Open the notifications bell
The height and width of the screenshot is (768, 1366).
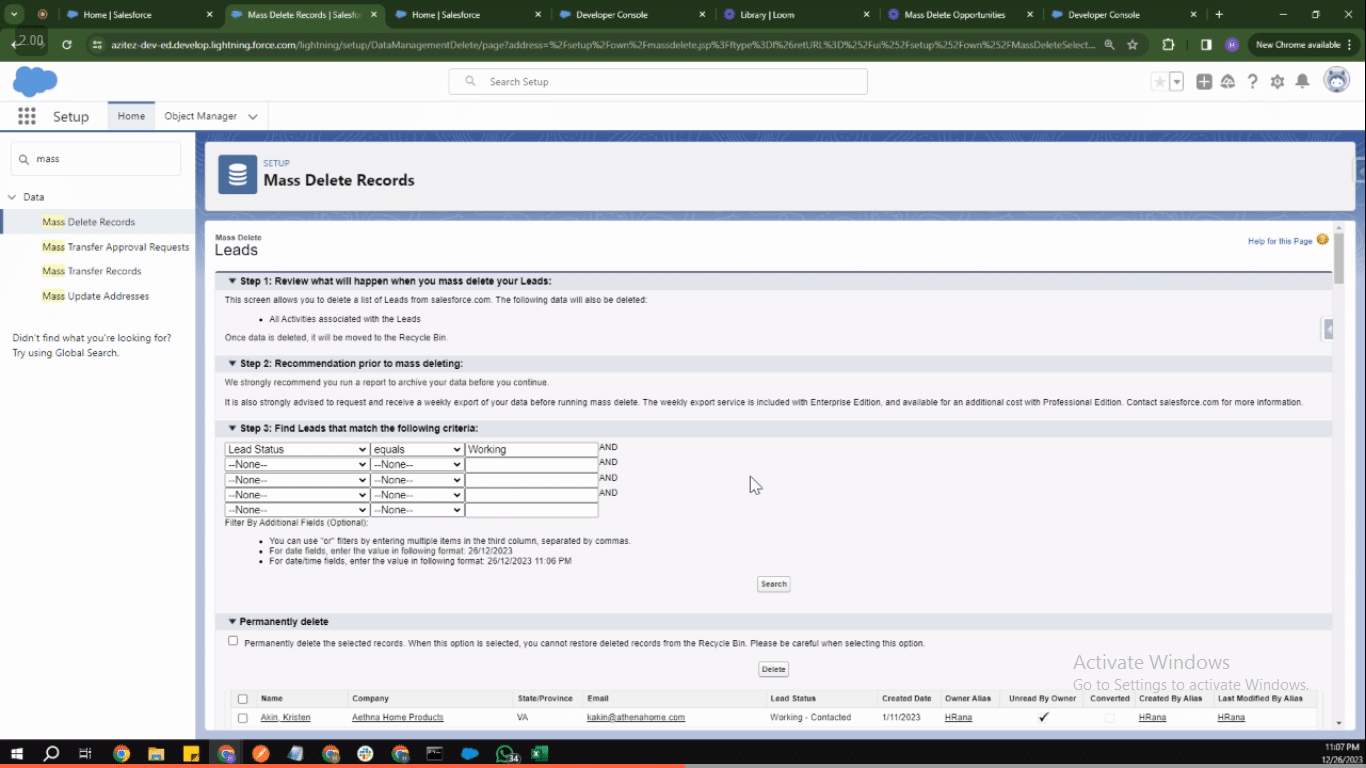tap(1302, 82)
